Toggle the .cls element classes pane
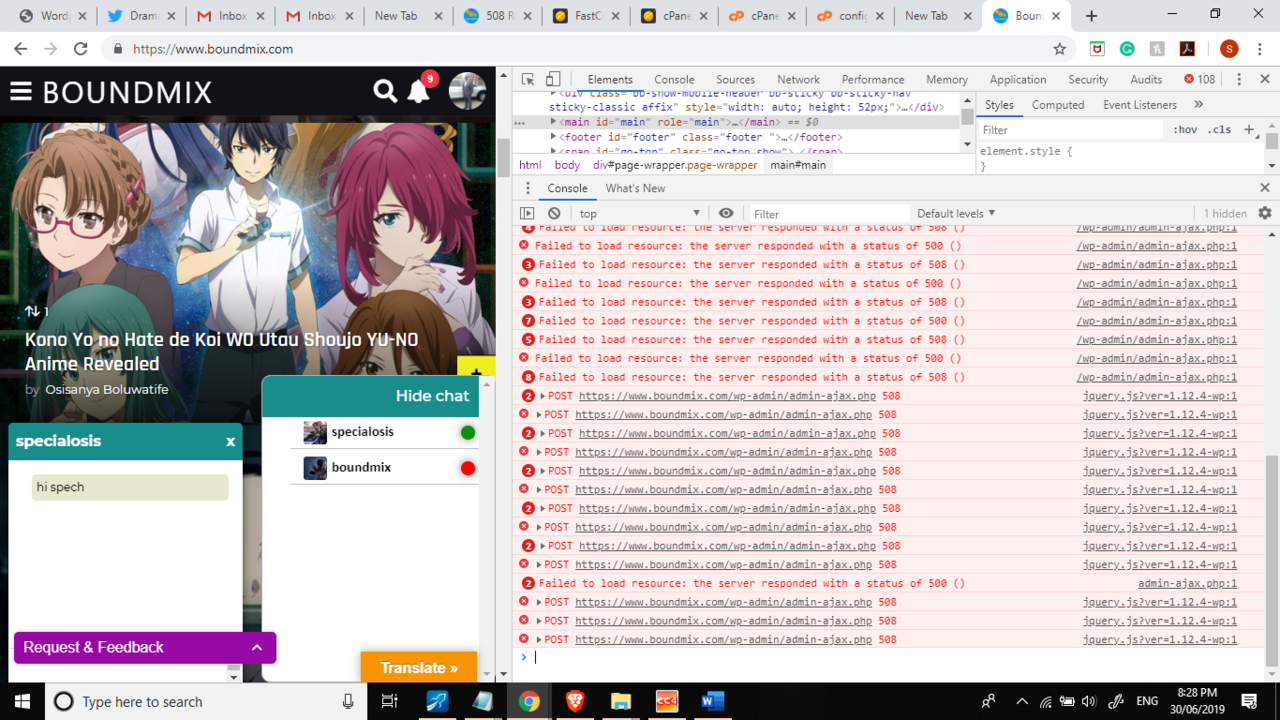 (1219, 129)
